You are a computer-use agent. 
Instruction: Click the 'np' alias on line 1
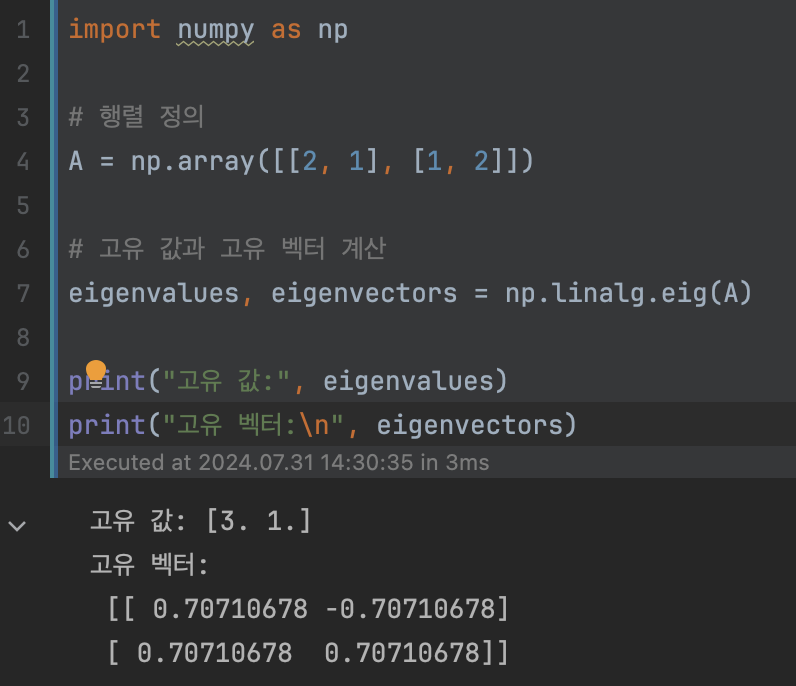[x=333, y=31]
